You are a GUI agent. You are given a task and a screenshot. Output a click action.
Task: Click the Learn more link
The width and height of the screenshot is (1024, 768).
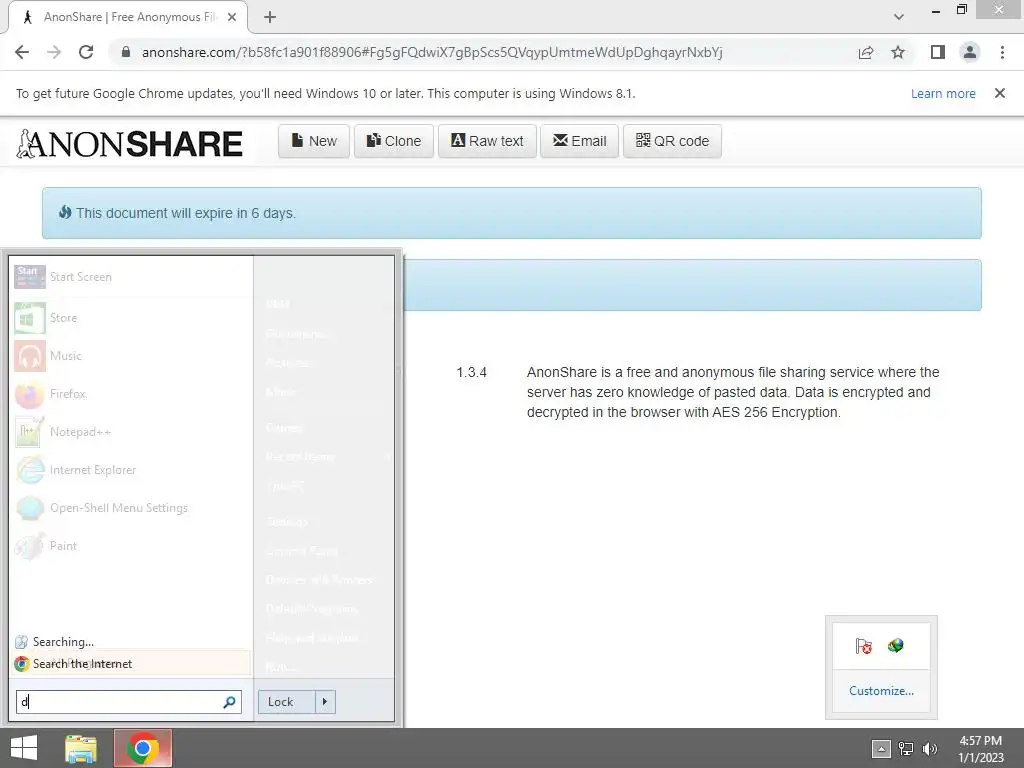(x=943, y=93)
